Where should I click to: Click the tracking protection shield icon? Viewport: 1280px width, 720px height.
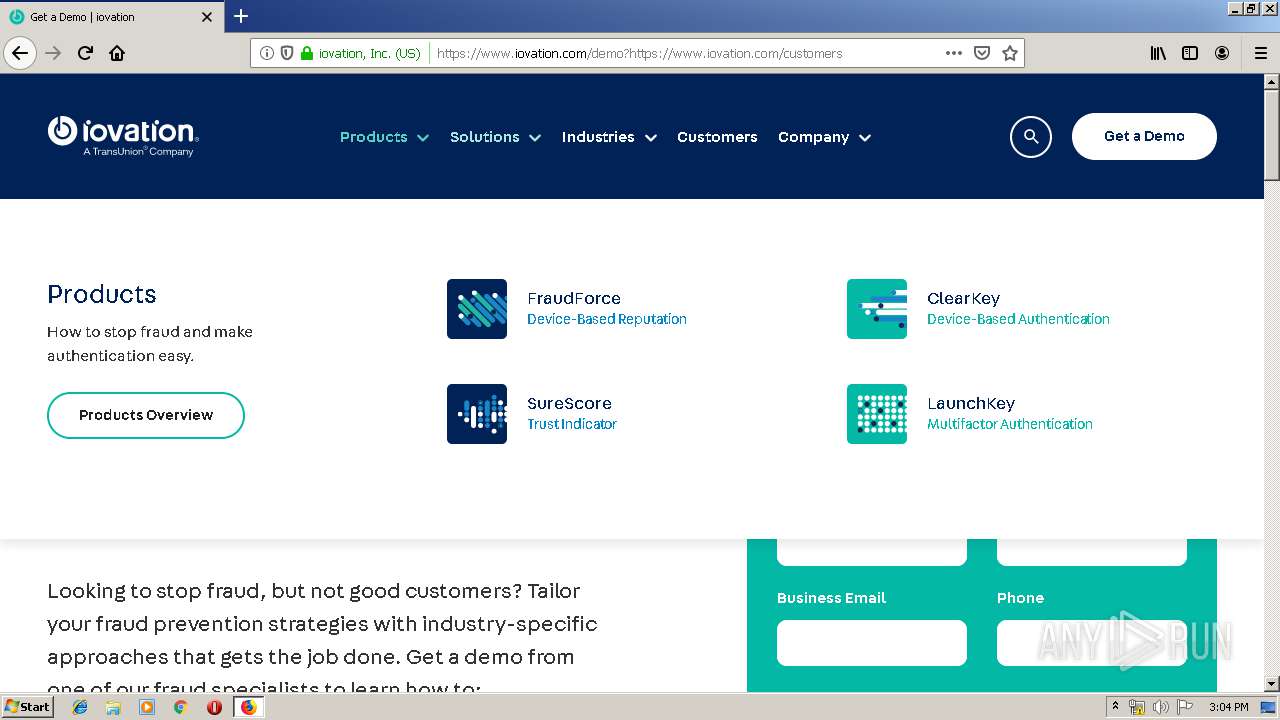pos(287,53)
